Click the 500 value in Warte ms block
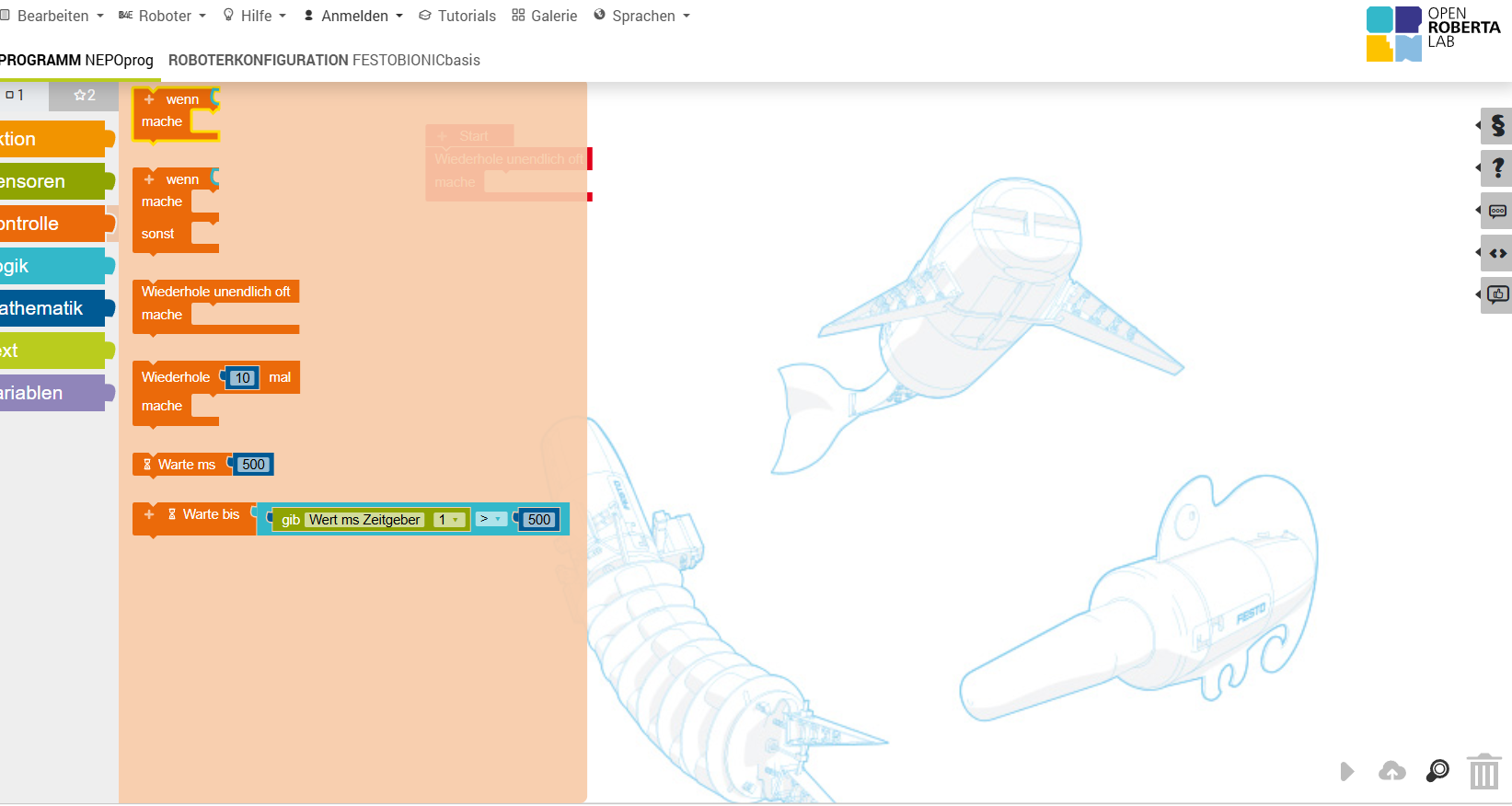The width and height of the screenshot is (1512, 806). [253, 465]
